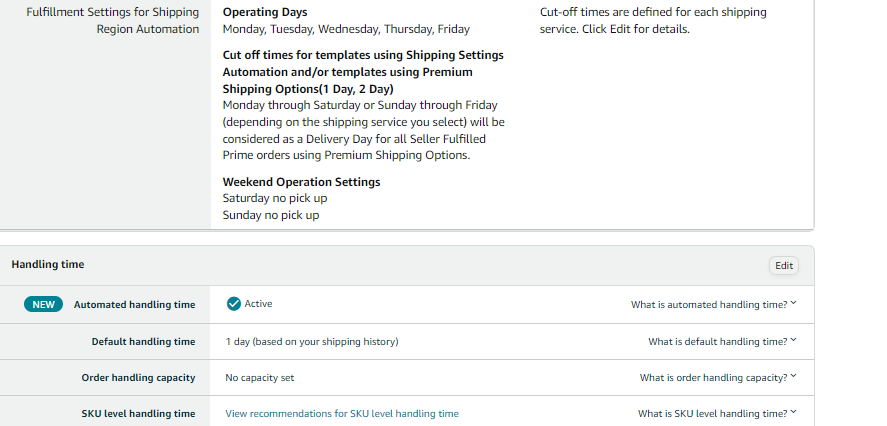Viewport: 887px width, 426px height.
Task: Click the Edit button for Handling time
Action: pyautogui.click(x=783, y=265)
